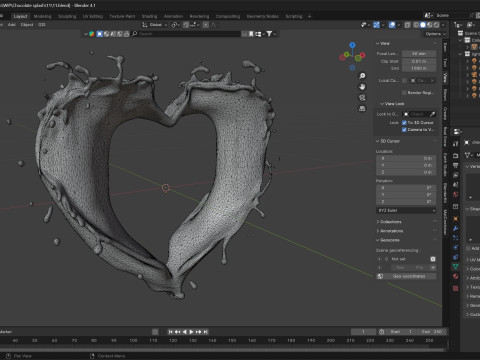Switch to the Geometry Nodes workspace tab
Viewport: 480px width, 360px height.
tap(263, 16)
